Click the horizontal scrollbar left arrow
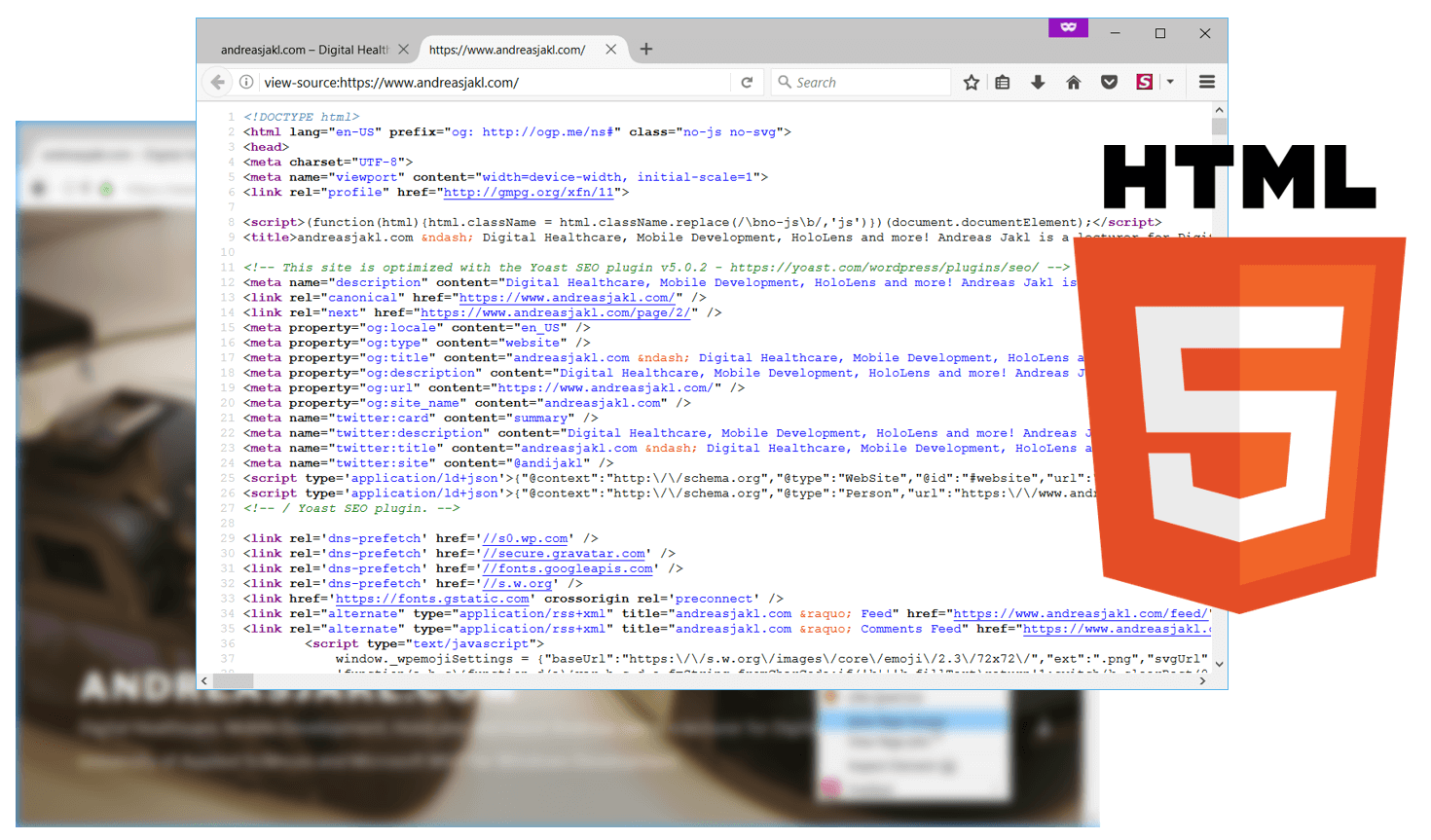 [203, 681]
